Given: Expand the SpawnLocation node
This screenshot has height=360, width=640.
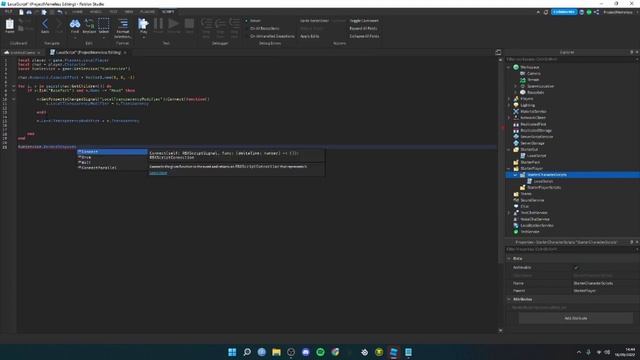Looking at the screenshot, I should tap(515, 86).
